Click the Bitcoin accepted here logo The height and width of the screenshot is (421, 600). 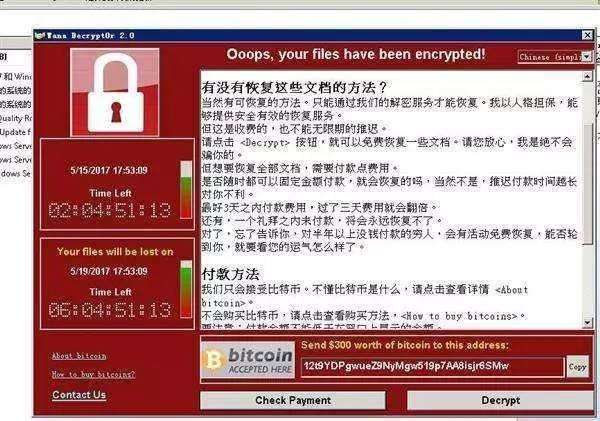coord(248,360)
